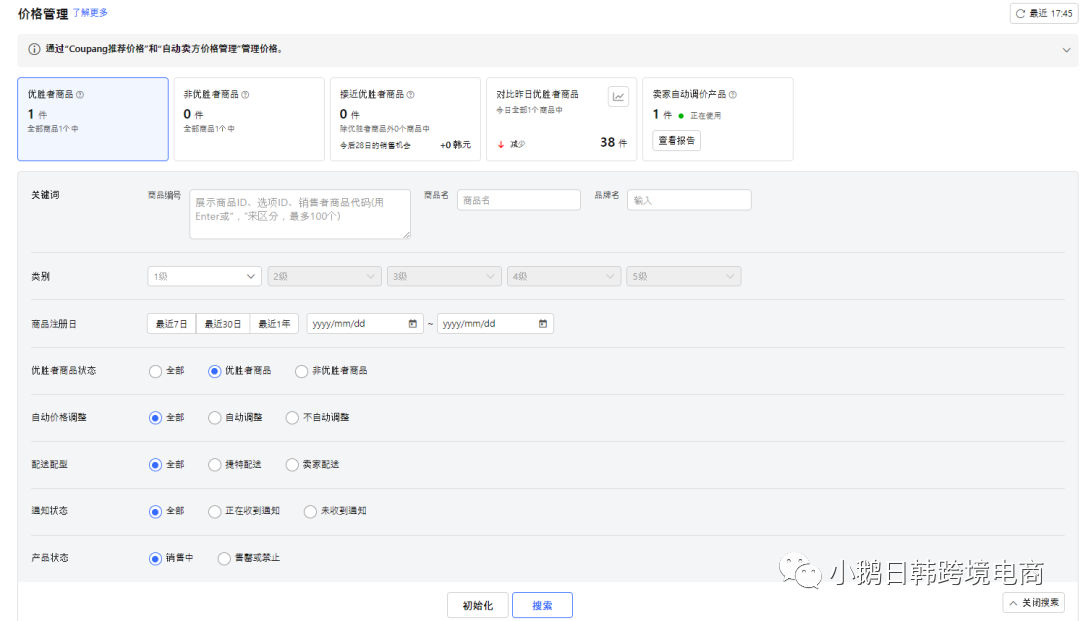Viewport: 1080px width, 621px height.
Task: Open the calendar icon of the end date field
Action: (543, 323)
